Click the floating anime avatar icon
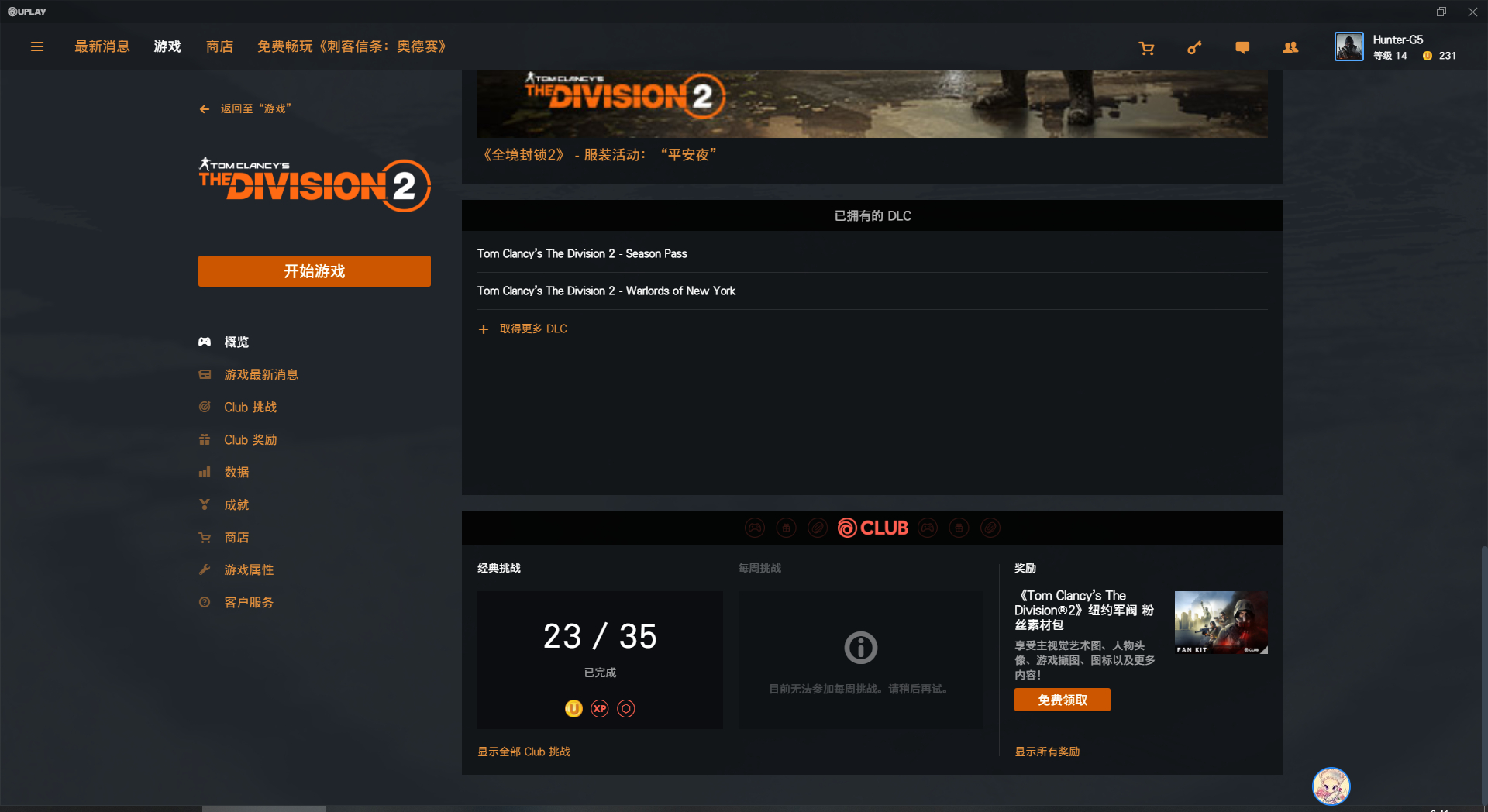Viewport: 1488px width, 812px height. click(x=1331, y=786)
